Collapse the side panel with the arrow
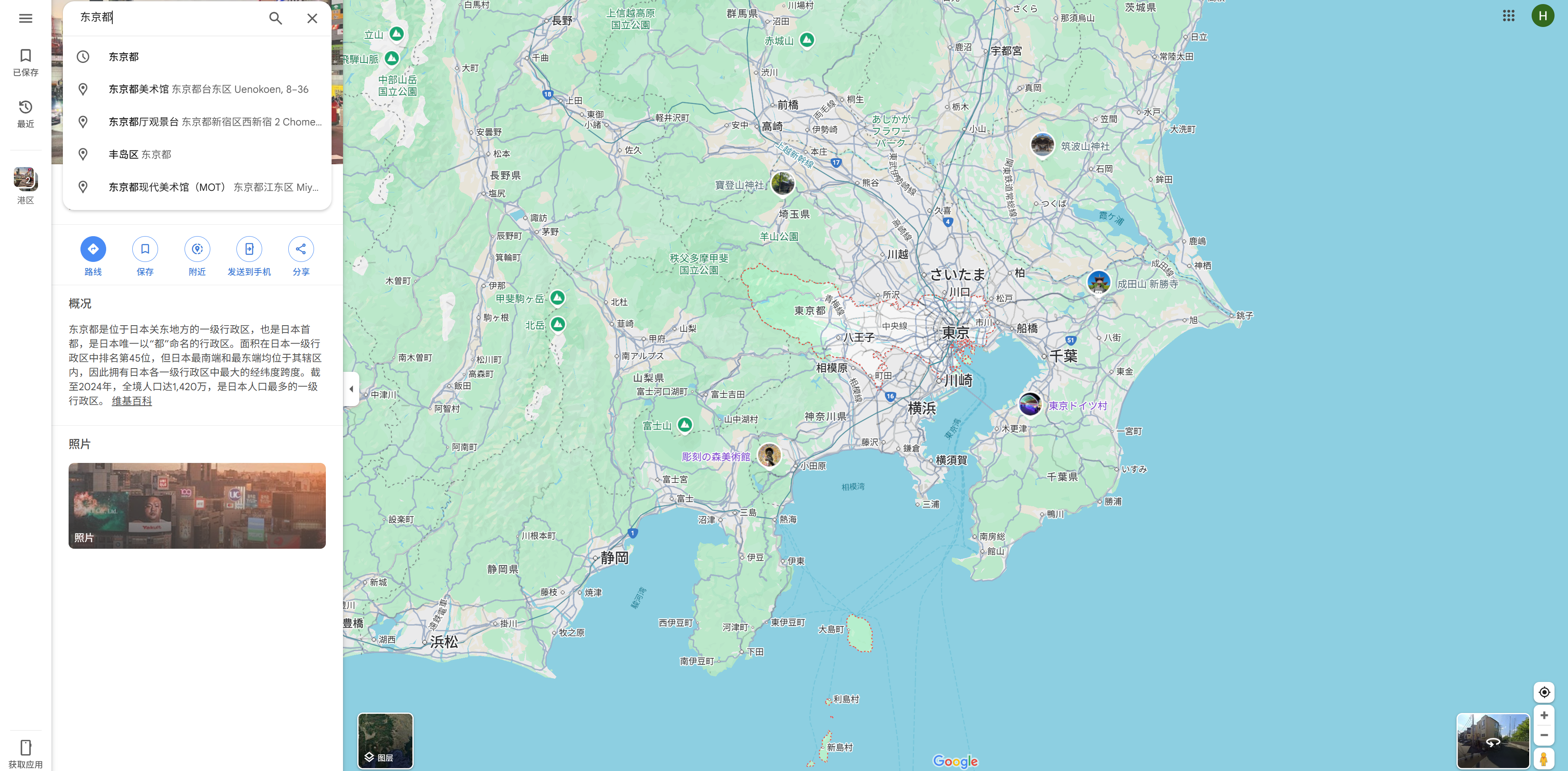 click(351, 389)
